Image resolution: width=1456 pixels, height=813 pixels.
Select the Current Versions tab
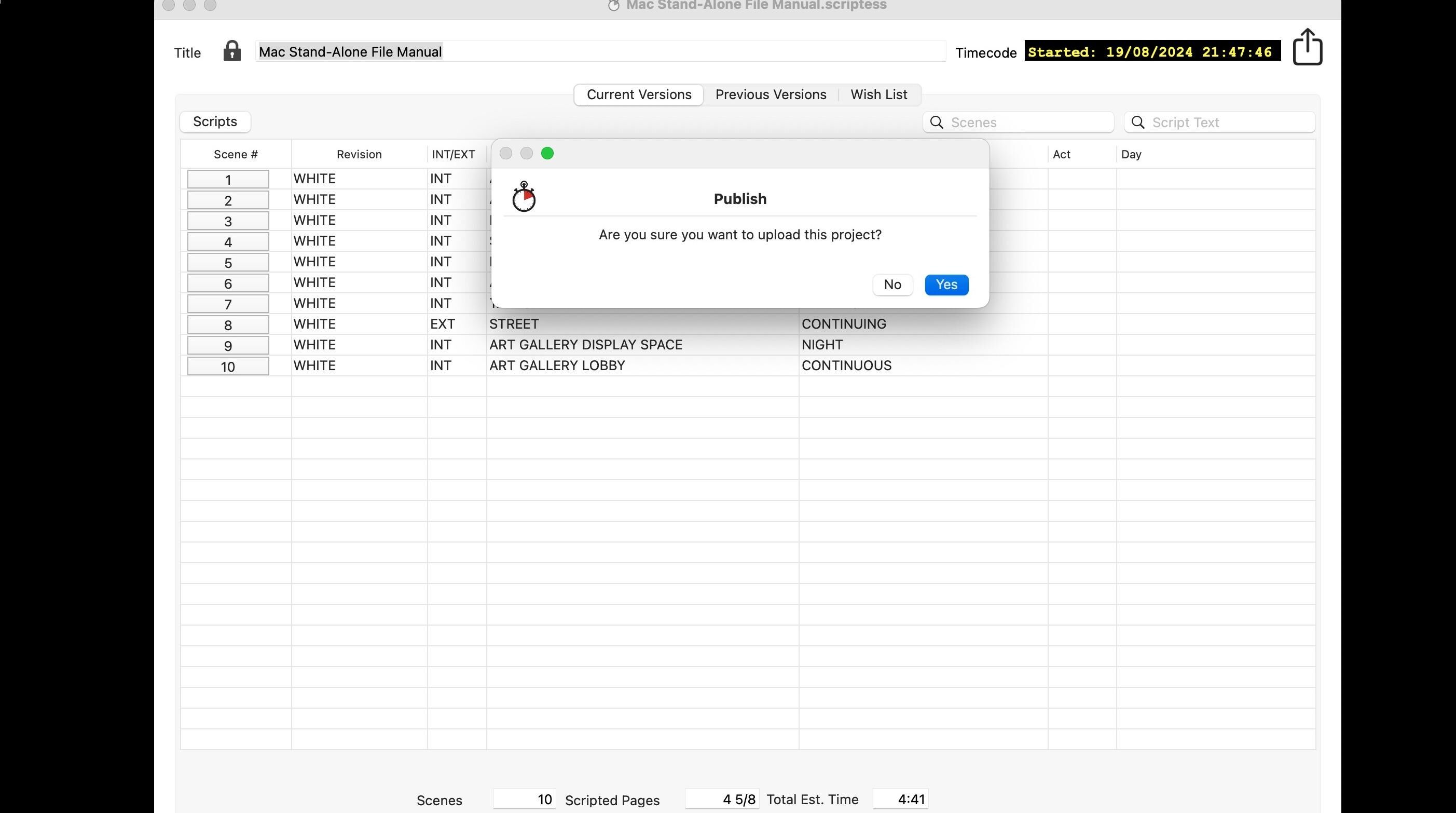point(639,95)
